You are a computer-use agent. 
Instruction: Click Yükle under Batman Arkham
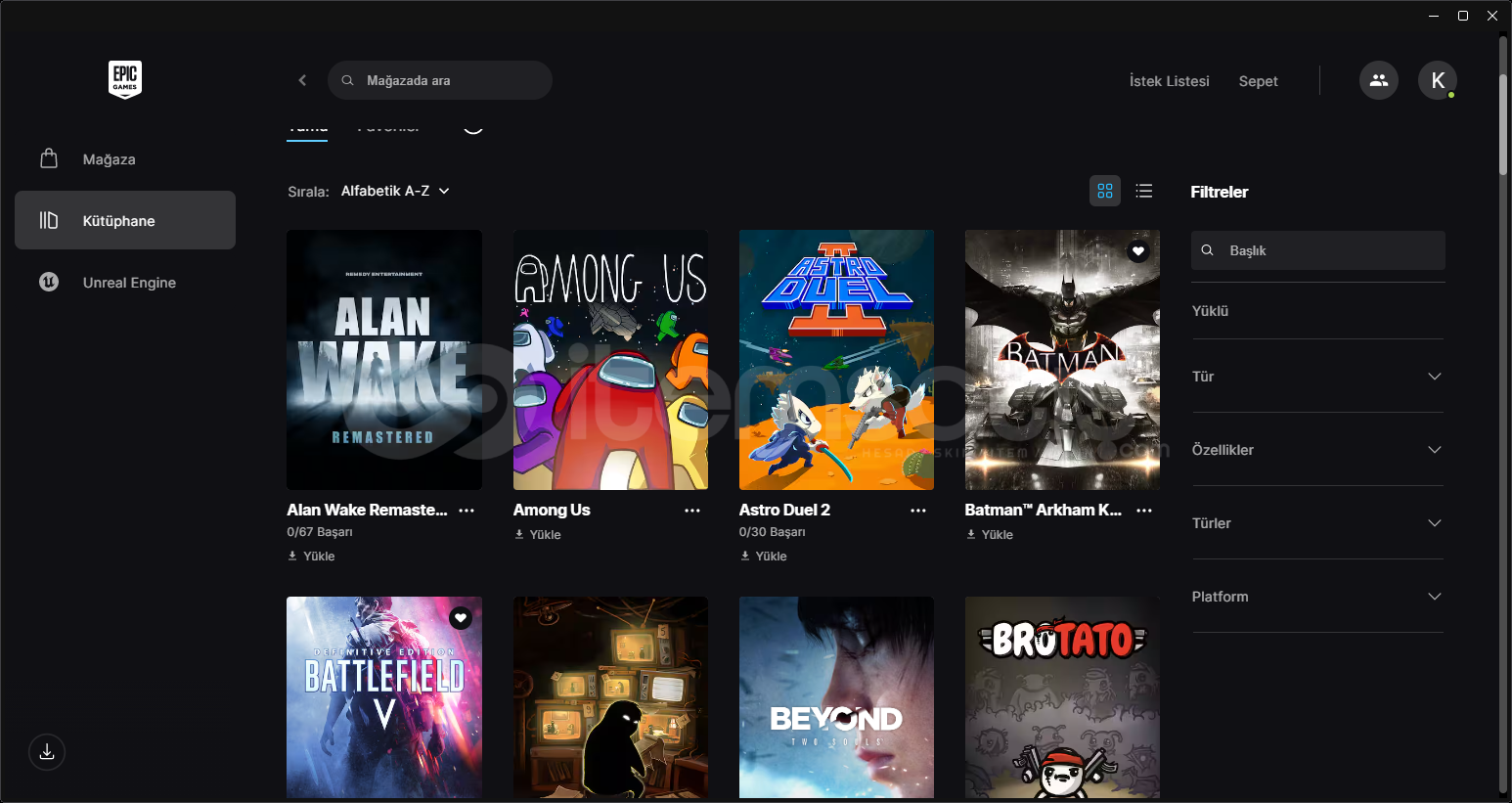click(990, 534)
